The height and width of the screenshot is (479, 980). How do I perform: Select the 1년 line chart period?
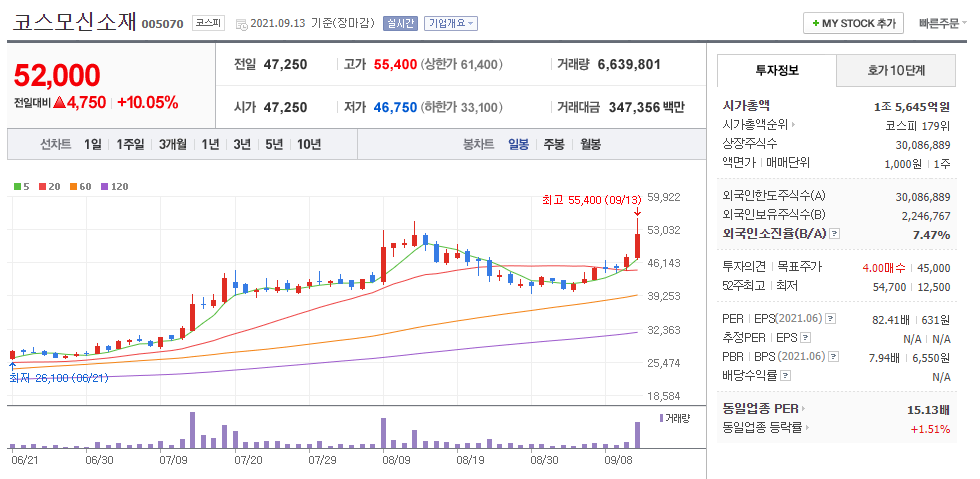(210, 144)
